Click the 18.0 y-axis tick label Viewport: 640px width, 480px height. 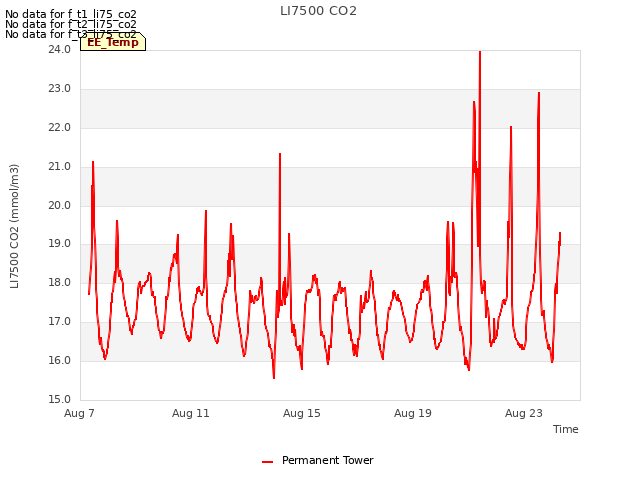pyautogui.click(x=60, y=282)
